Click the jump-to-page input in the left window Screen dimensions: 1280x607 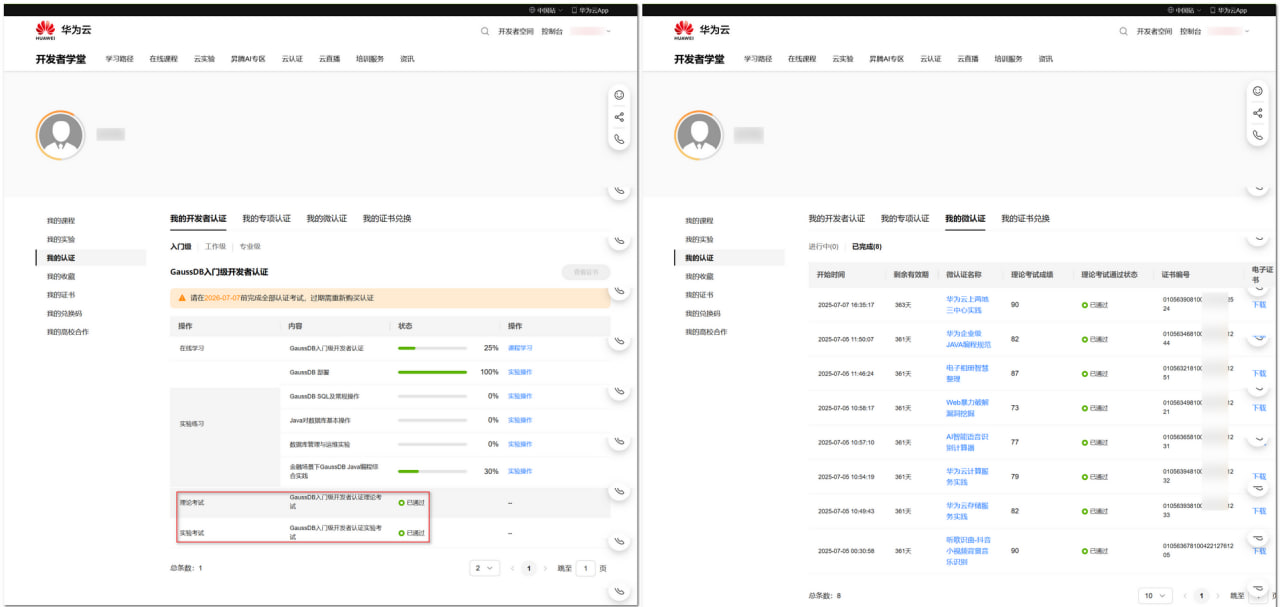coord(586,568)
